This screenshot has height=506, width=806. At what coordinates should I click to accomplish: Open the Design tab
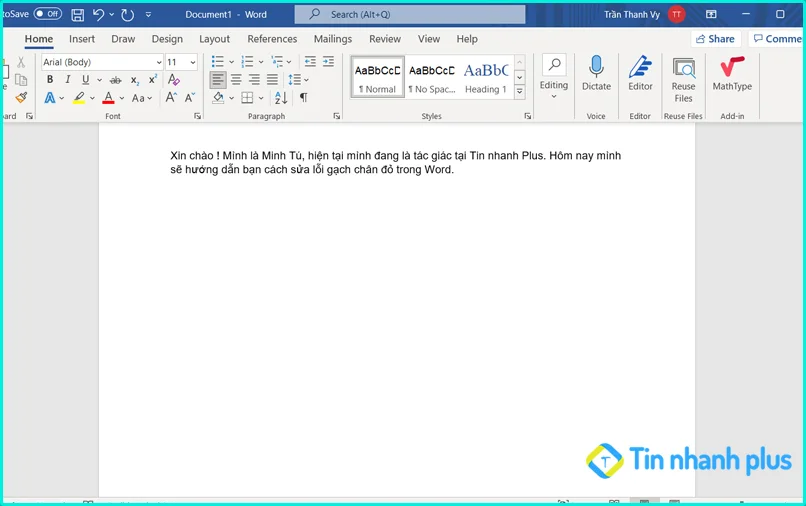167,39
